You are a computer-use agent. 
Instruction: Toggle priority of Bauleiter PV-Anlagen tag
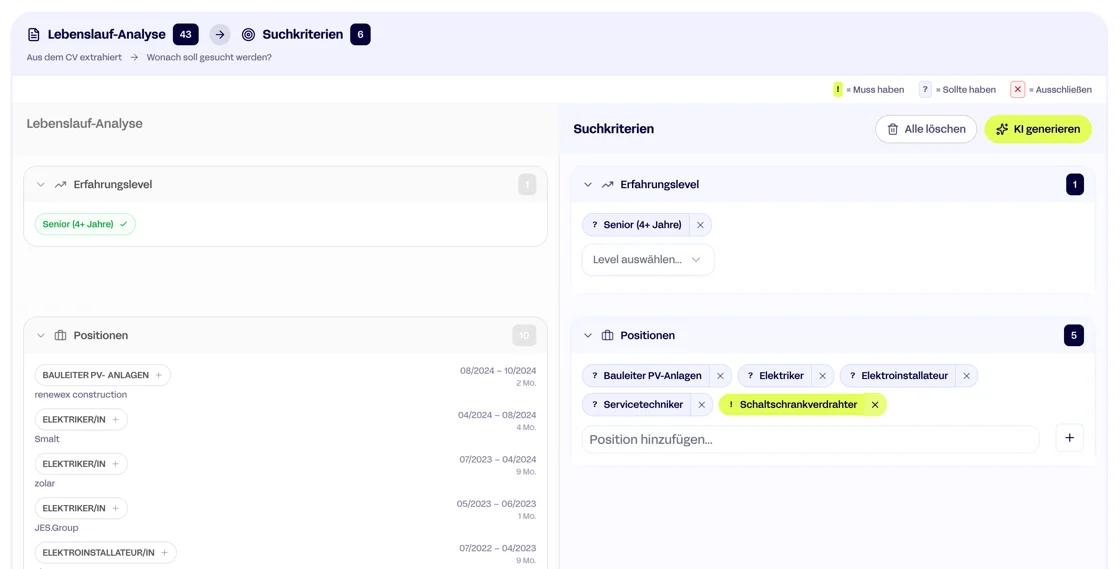[595, 376]
